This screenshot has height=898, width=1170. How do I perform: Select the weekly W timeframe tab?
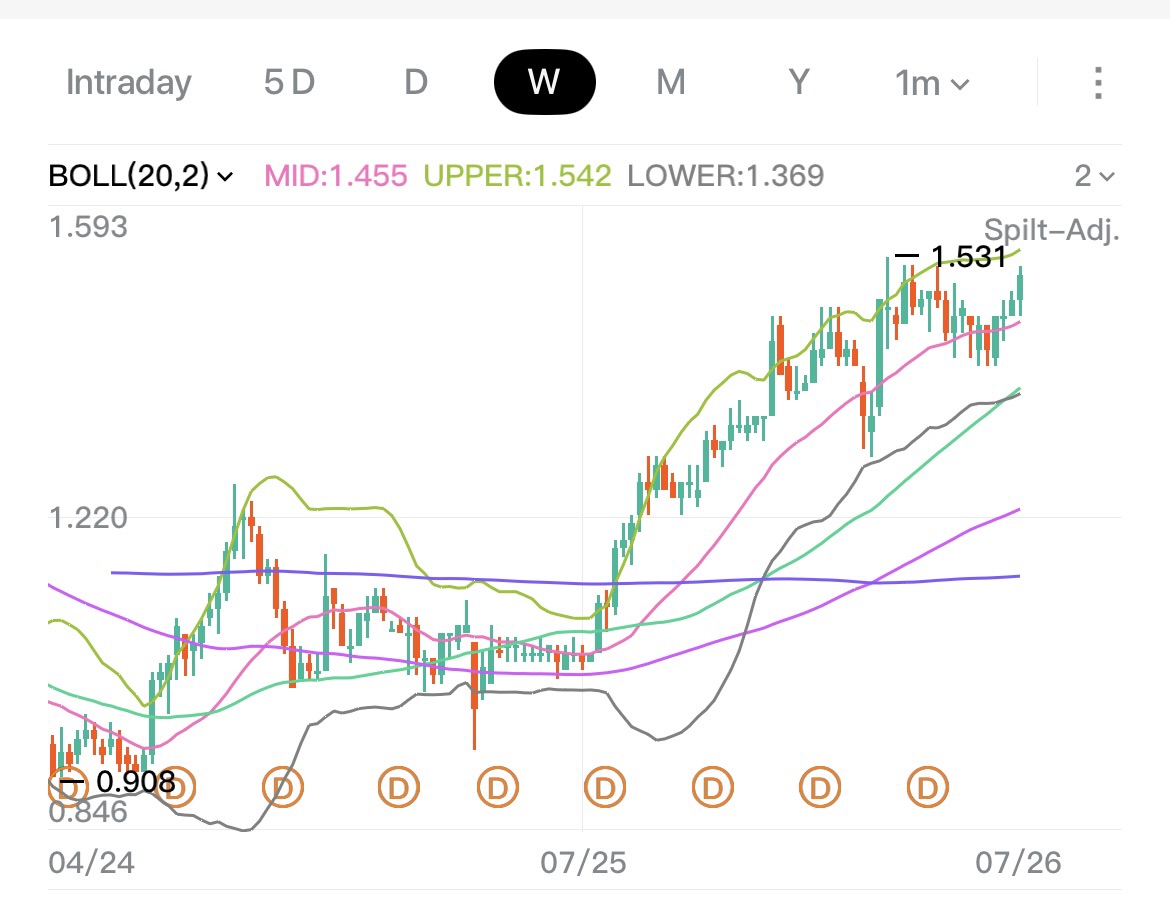pyautogui.click(x=545, y=82)
